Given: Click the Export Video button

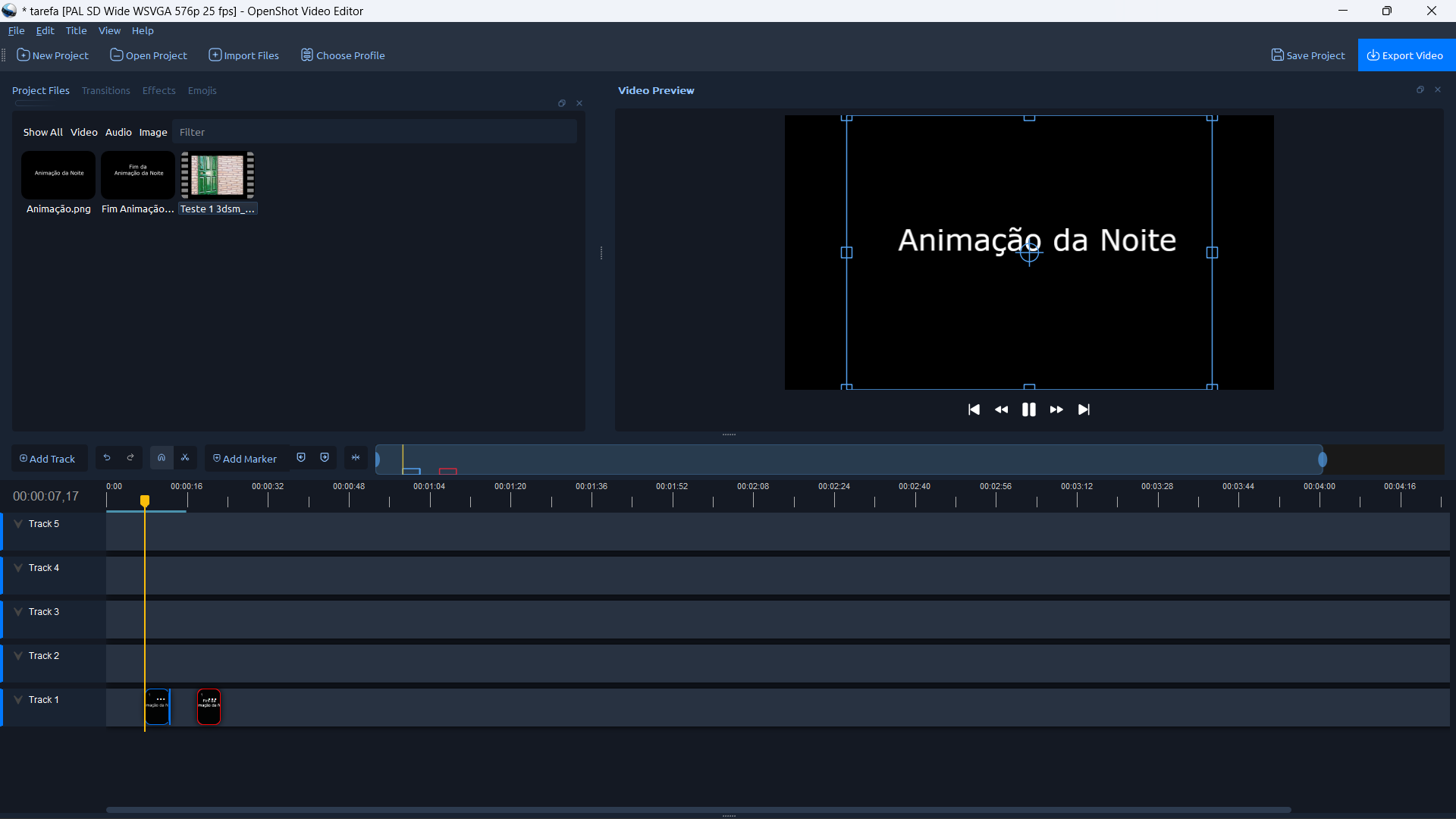Looking at the screenshot, I should 1405,55.
